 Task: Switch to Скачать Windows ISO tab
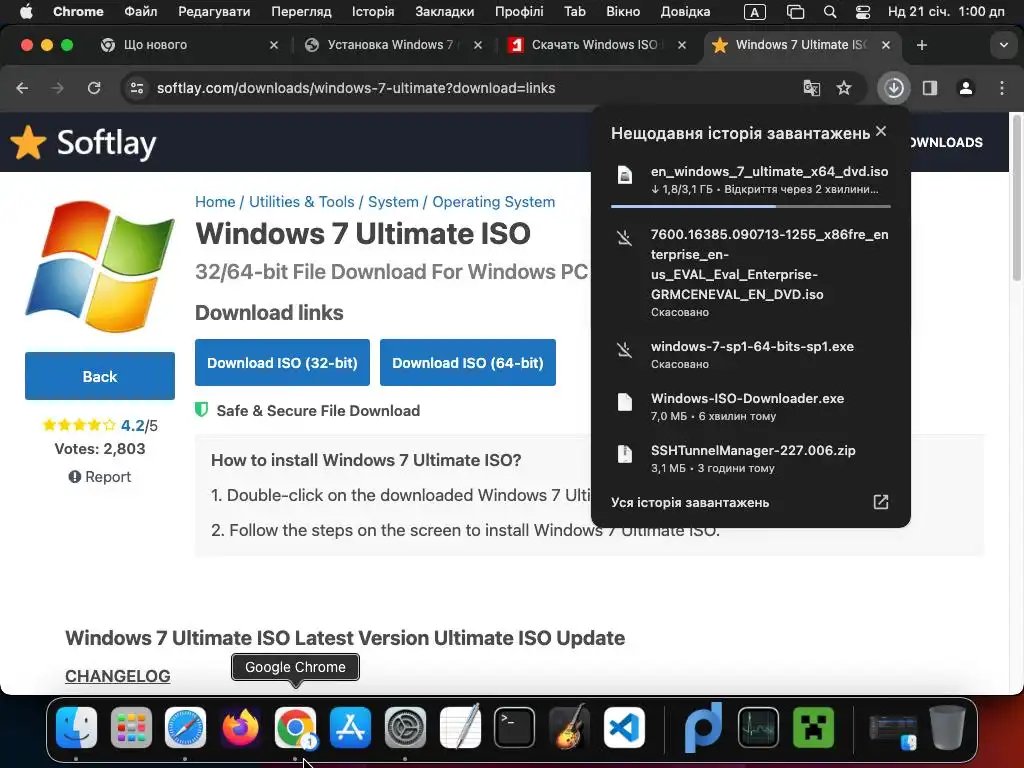click(x=594, y=45)
